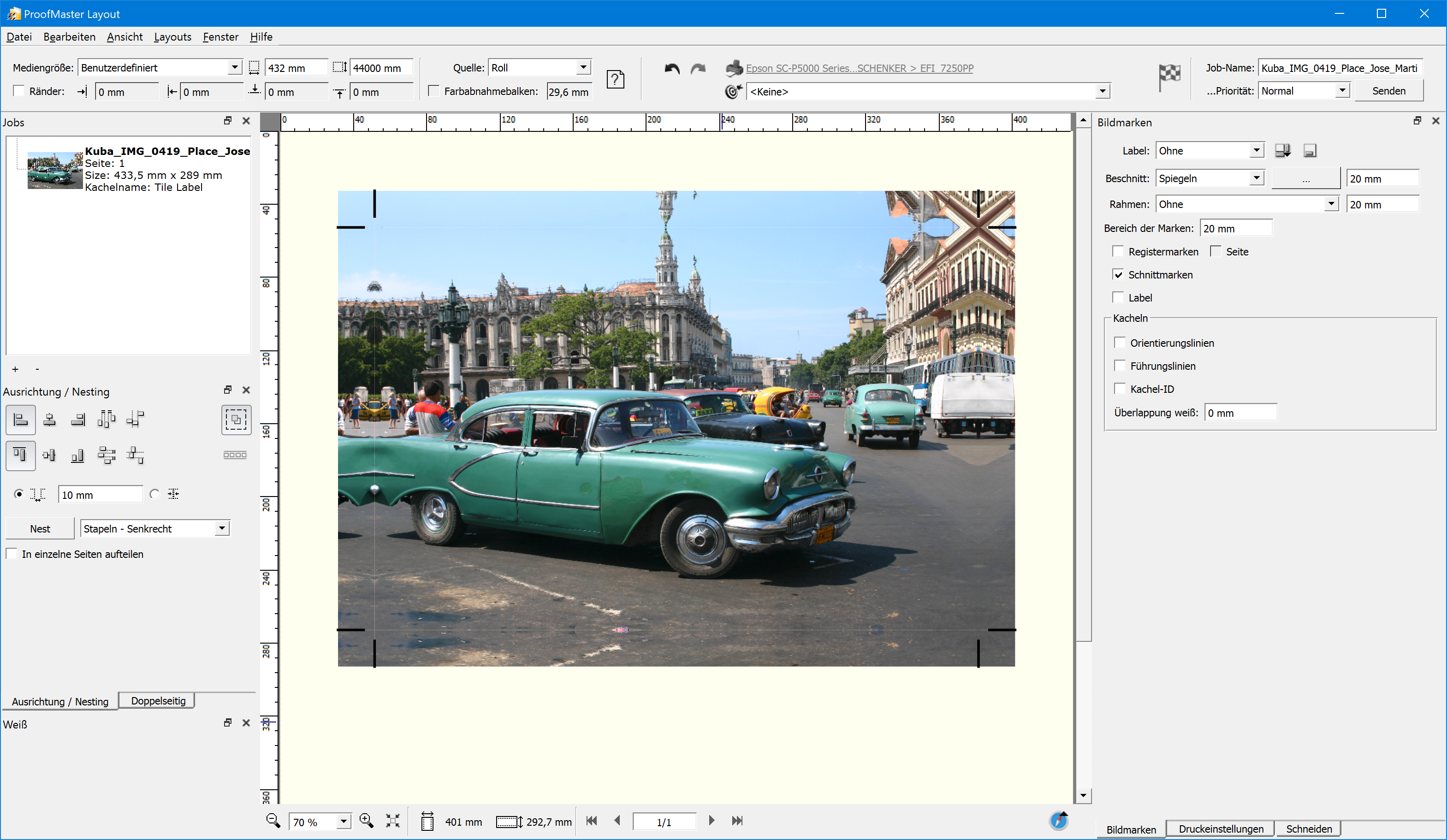
Task: Switch to the Druckeinstellungen tab
Action: point(1221,828)
